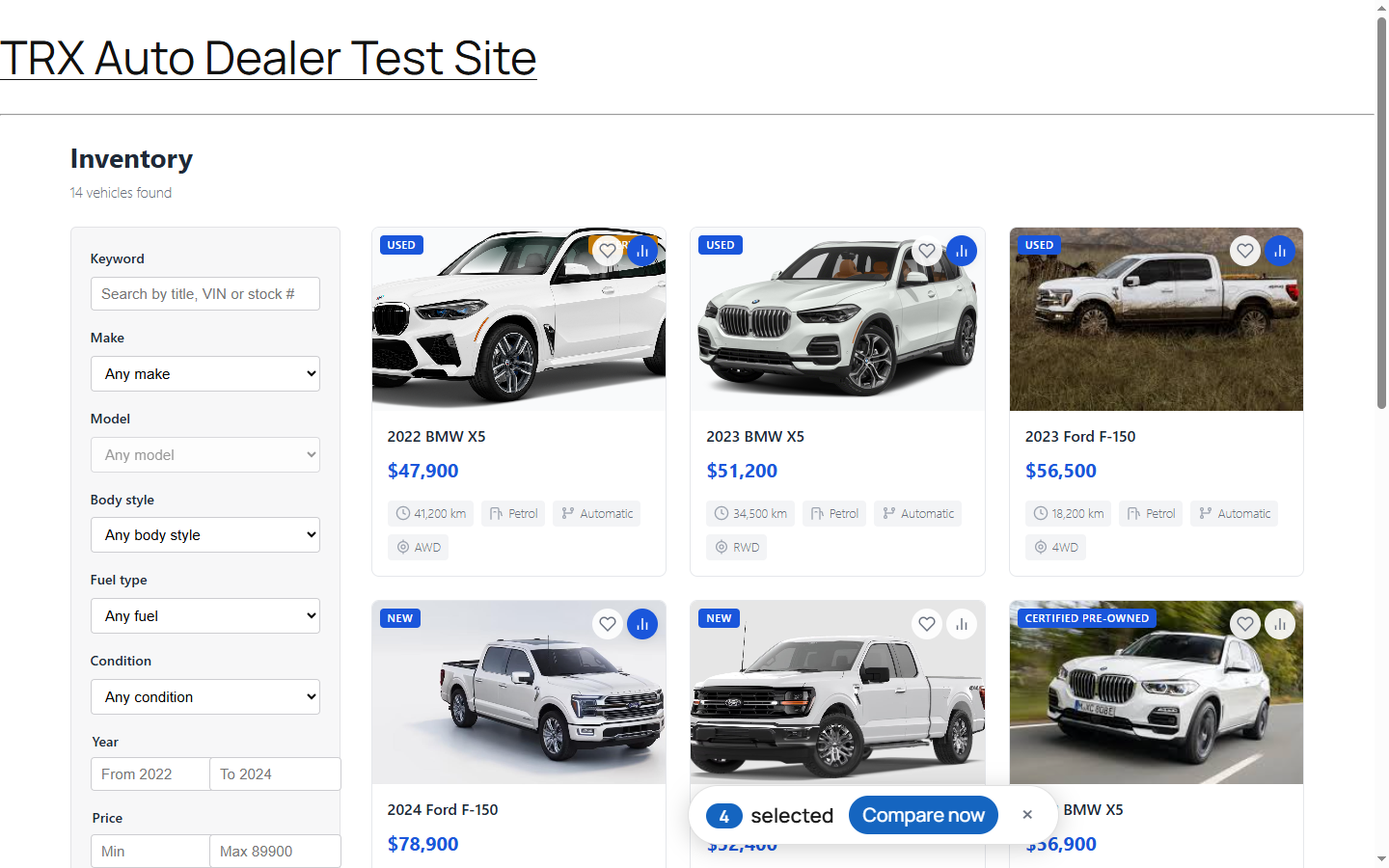Click the 34,500 km mileage tag

point(750,514)
